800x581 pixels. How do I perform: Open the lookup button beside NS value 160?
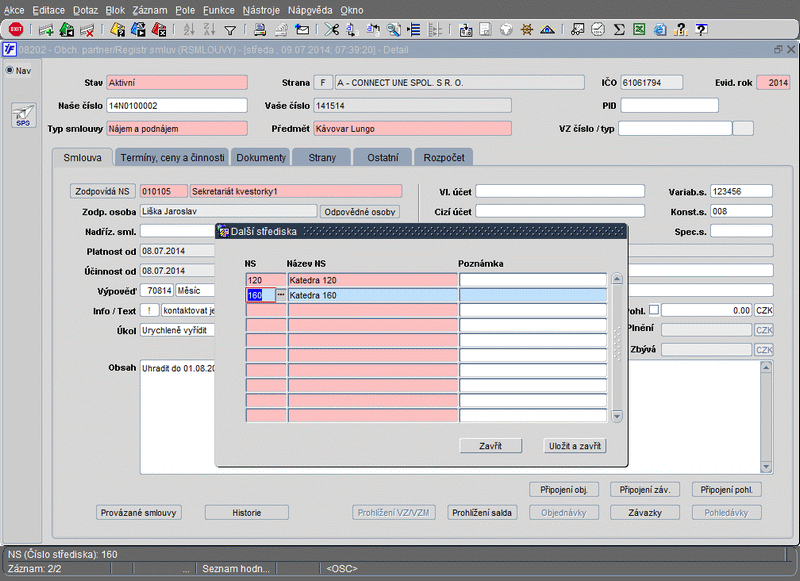pos(281,295)
